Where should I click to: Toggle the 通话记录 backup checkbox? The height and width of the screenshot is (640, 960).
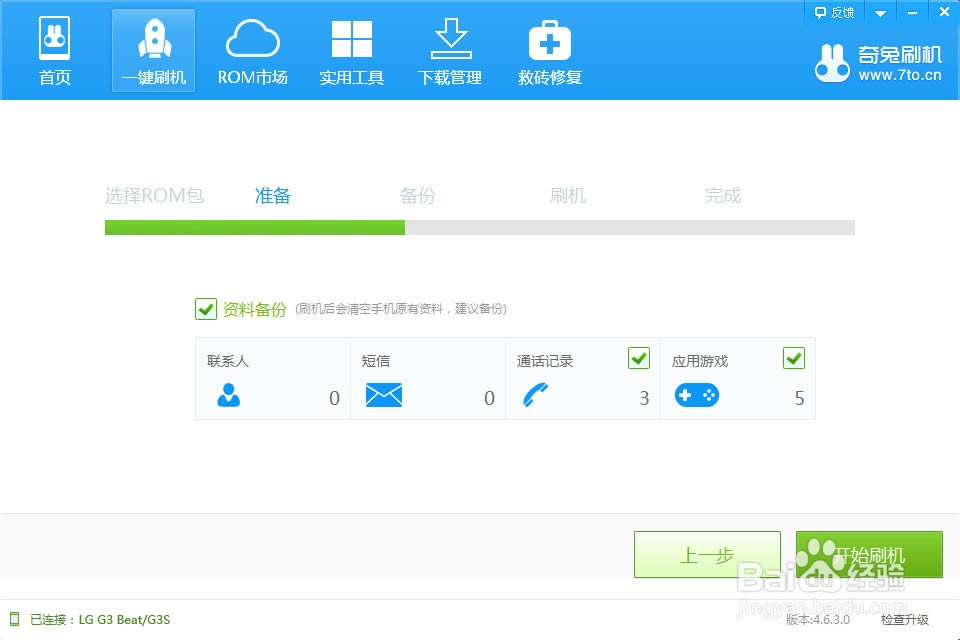[x=638, y=358]
